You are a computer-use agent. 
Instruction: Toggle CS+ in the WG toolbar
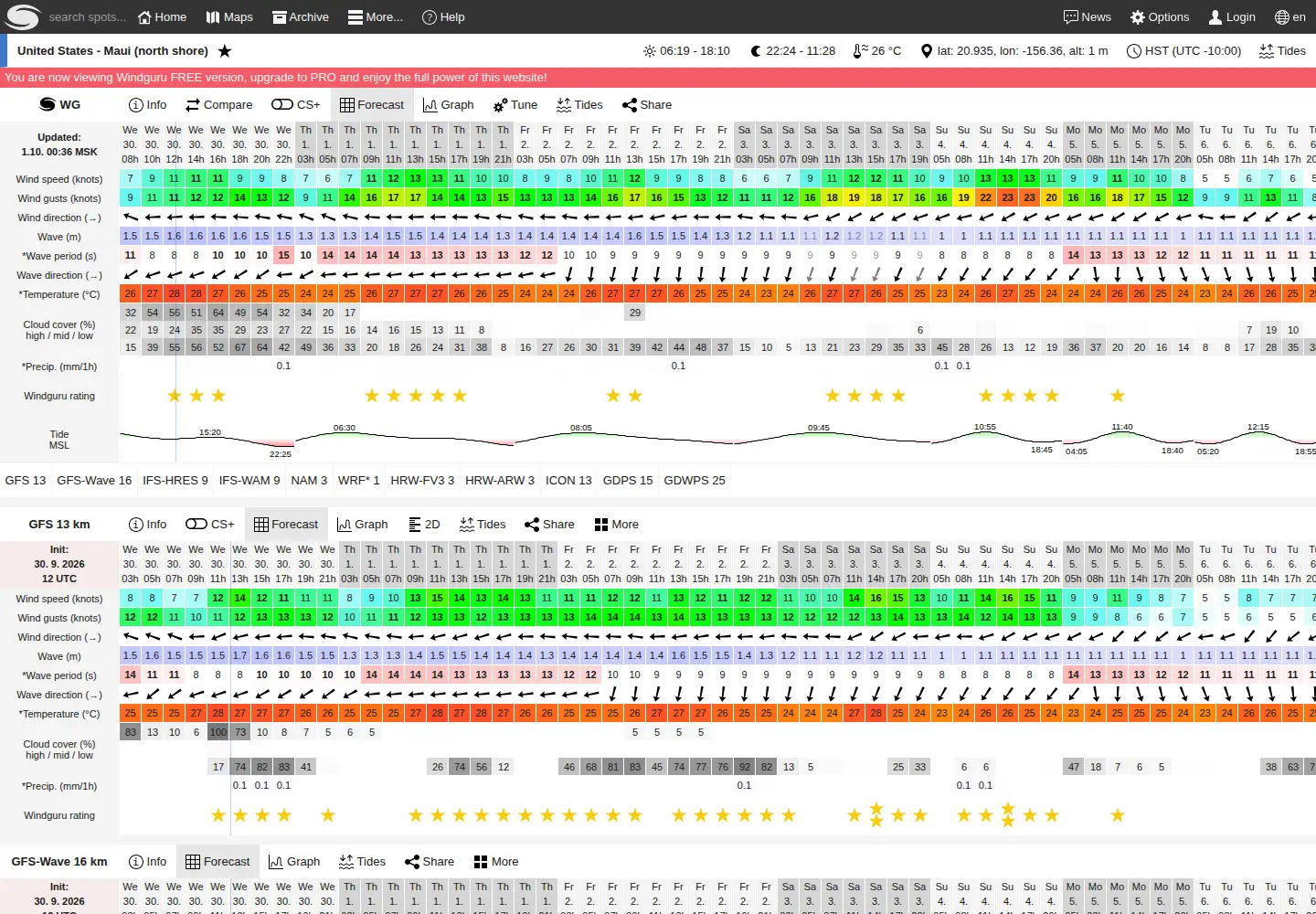296,104
